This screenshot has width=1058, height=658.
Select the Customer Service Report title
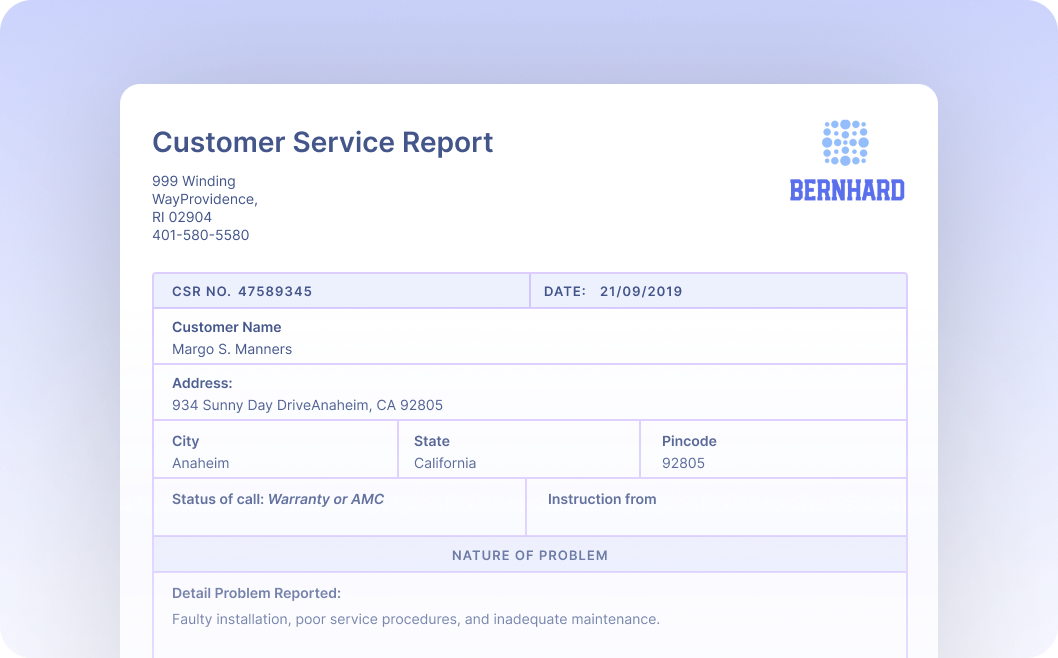(322, 142)
